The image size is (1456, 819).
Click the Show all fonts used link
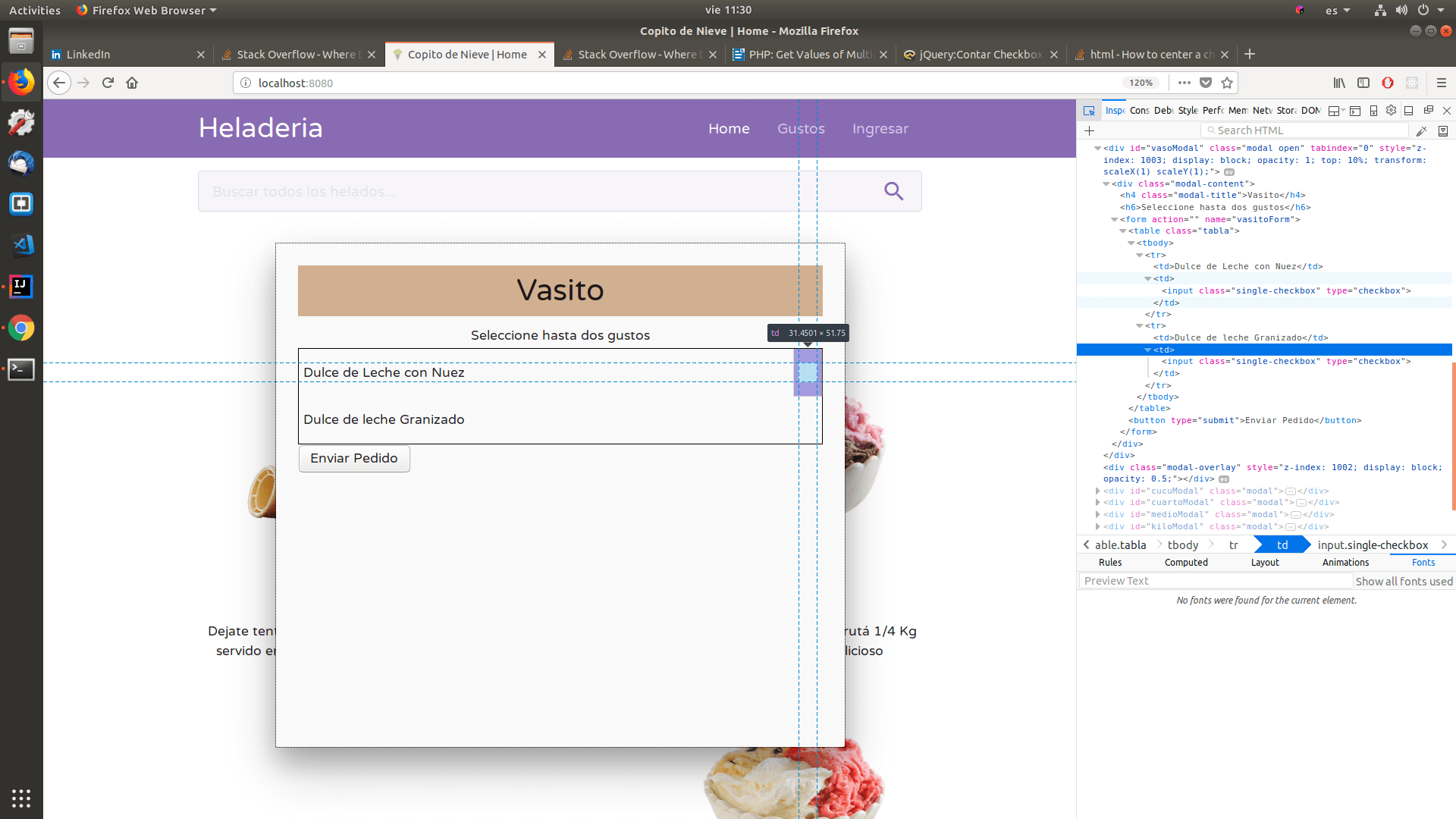(x=1404, y=581)
